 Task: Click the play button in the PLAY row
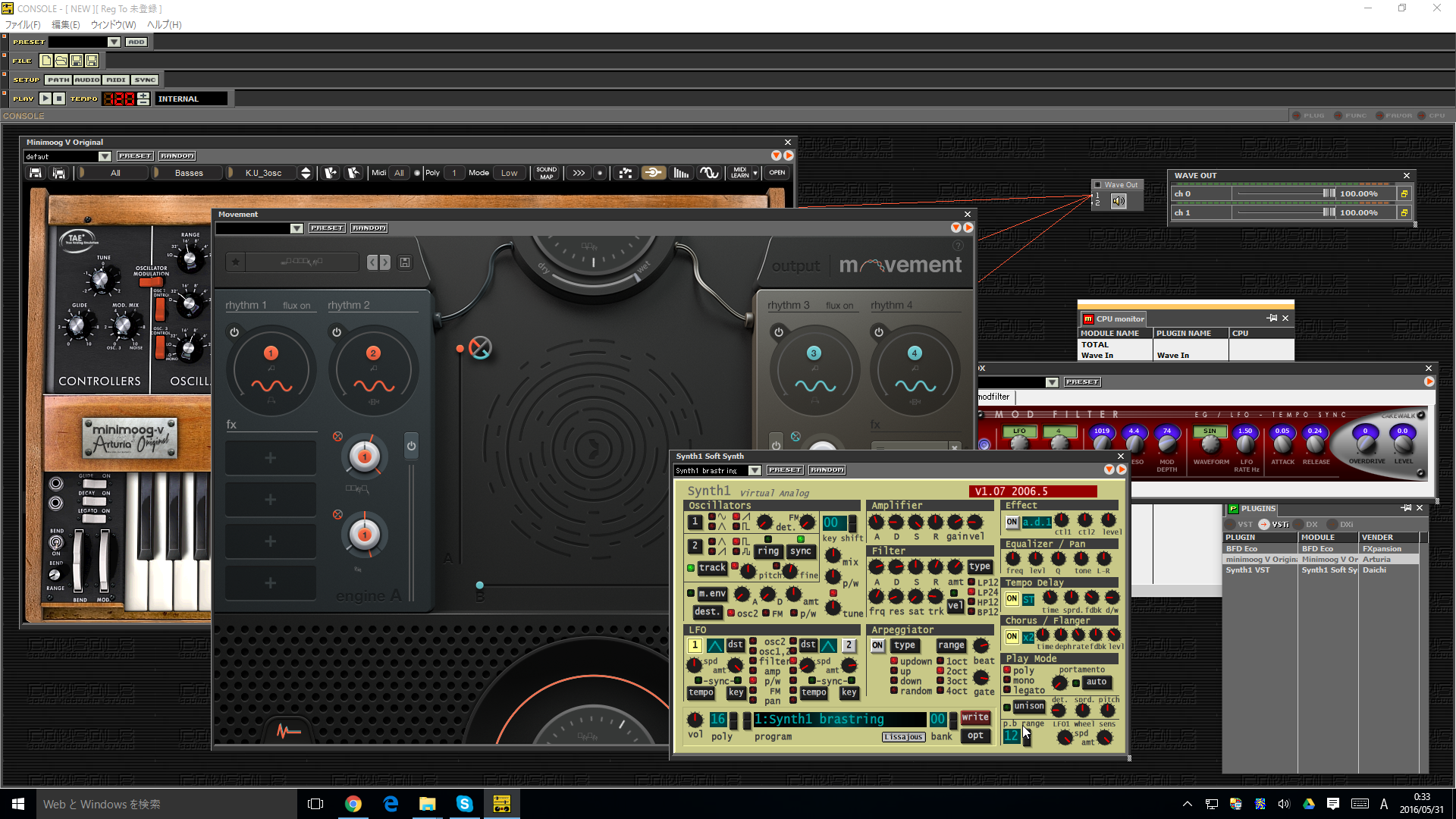[45, 99]
